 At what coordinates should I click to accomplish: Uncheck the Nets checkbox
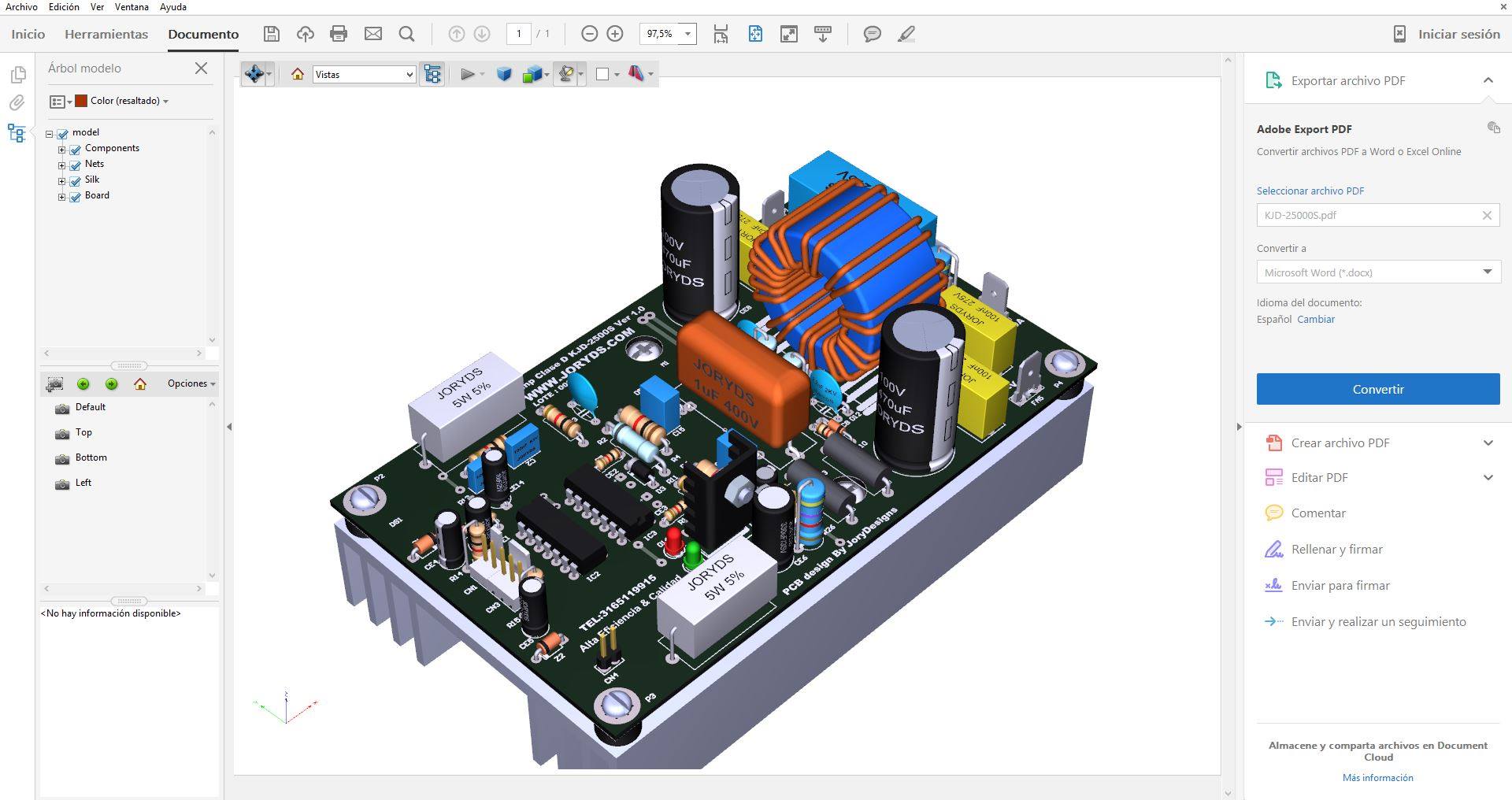(x=76, y=165)
